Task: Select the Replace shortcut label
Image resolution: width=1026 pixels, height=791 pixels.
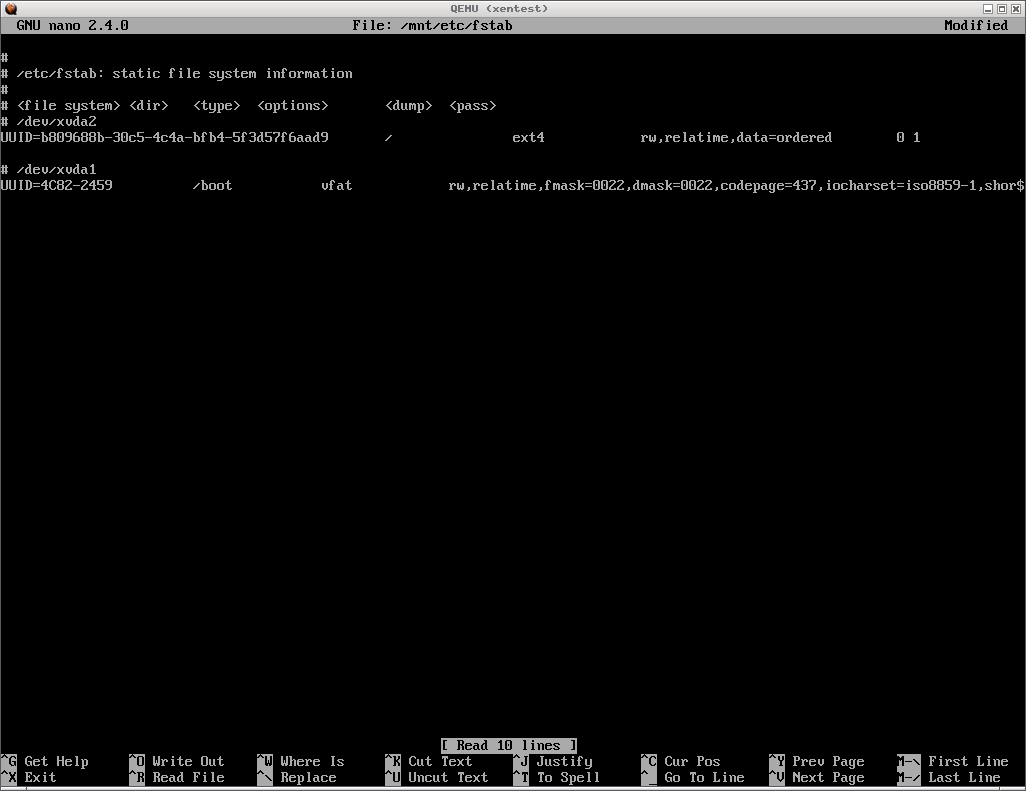Action: (x=308, y=777)
